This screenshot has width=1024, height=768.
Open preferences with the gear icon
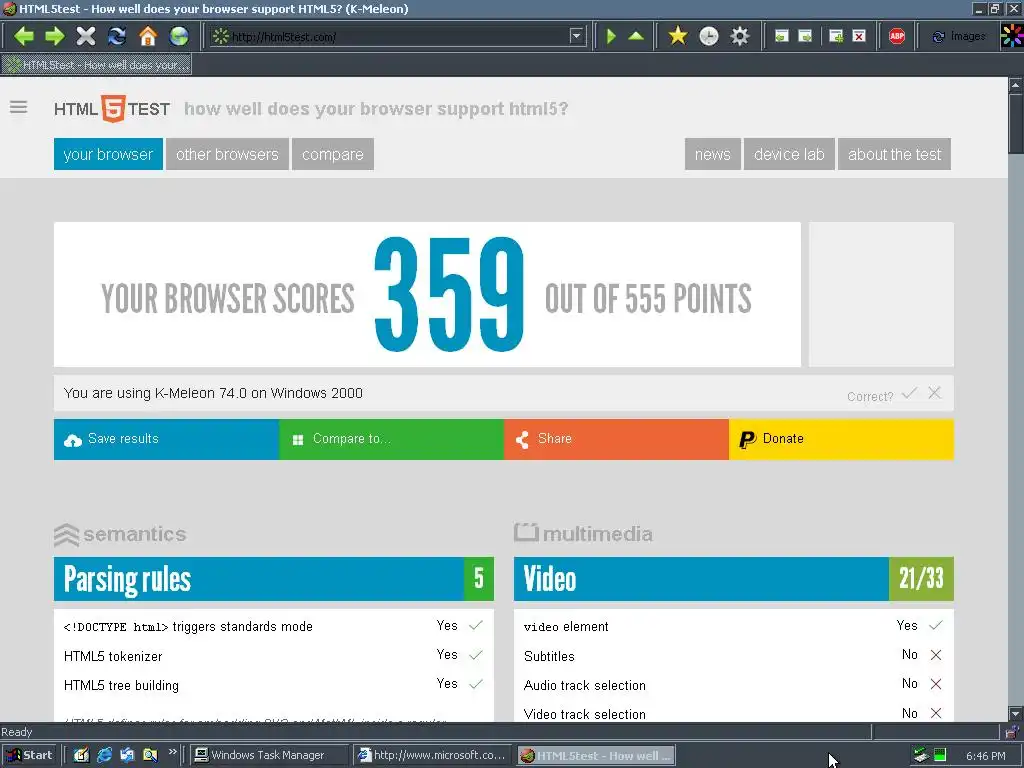tap(739, 36)
